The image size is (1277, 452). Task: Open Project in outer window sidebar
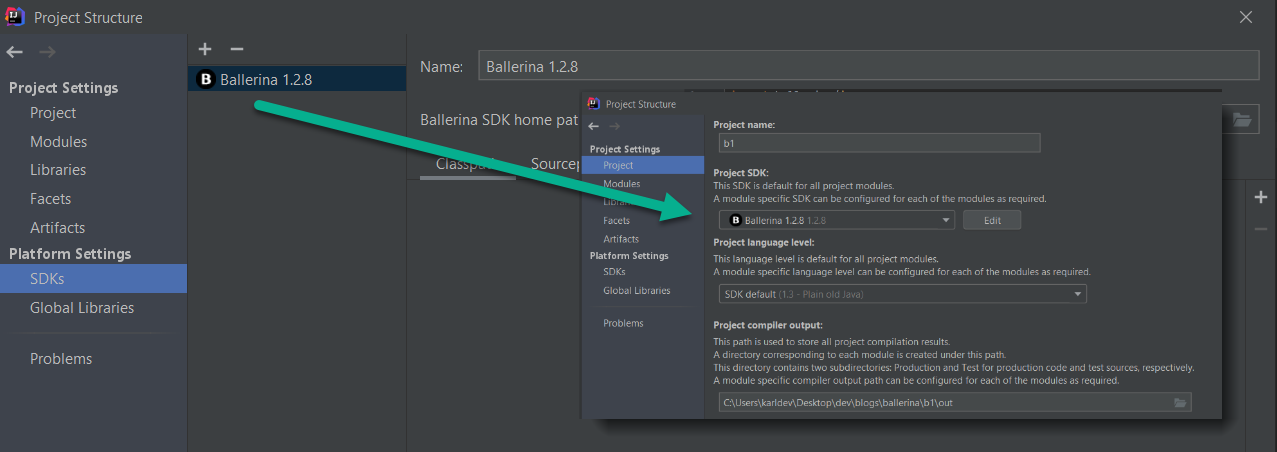pos(53,113)
